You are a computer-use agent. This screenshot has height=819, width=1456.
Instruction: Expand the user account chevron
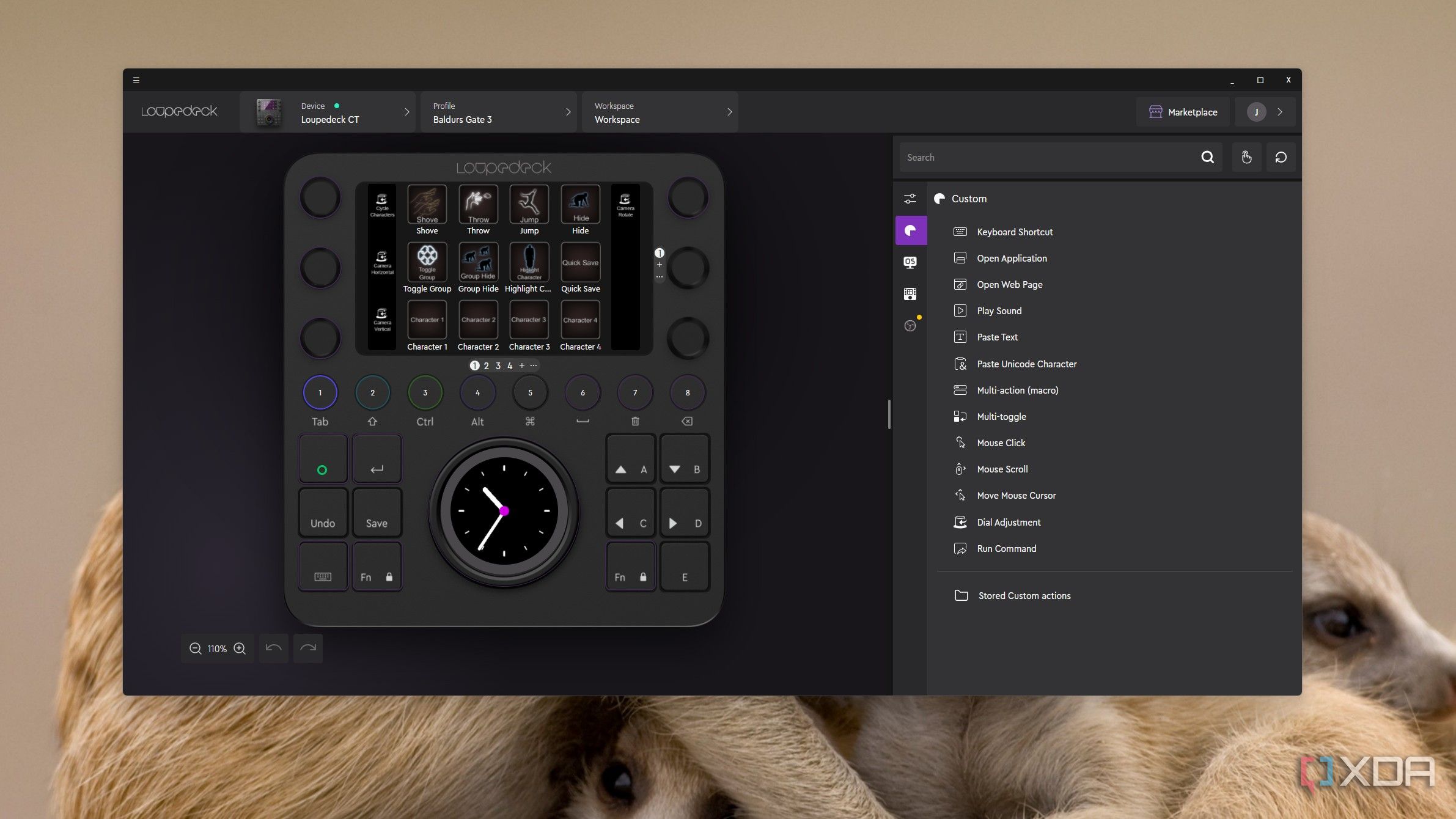1280,112
